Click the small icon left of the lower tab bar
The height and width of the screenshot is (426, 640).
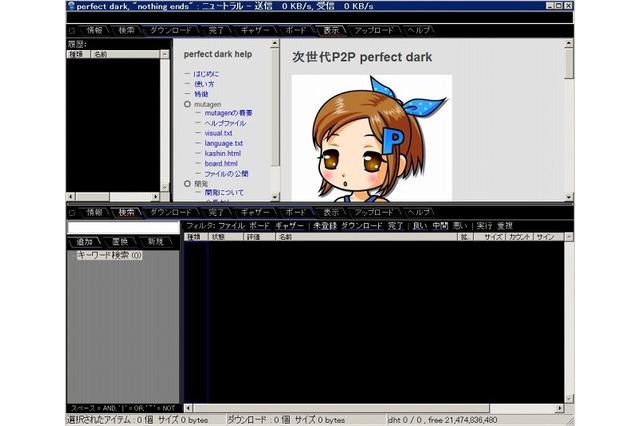72,213
